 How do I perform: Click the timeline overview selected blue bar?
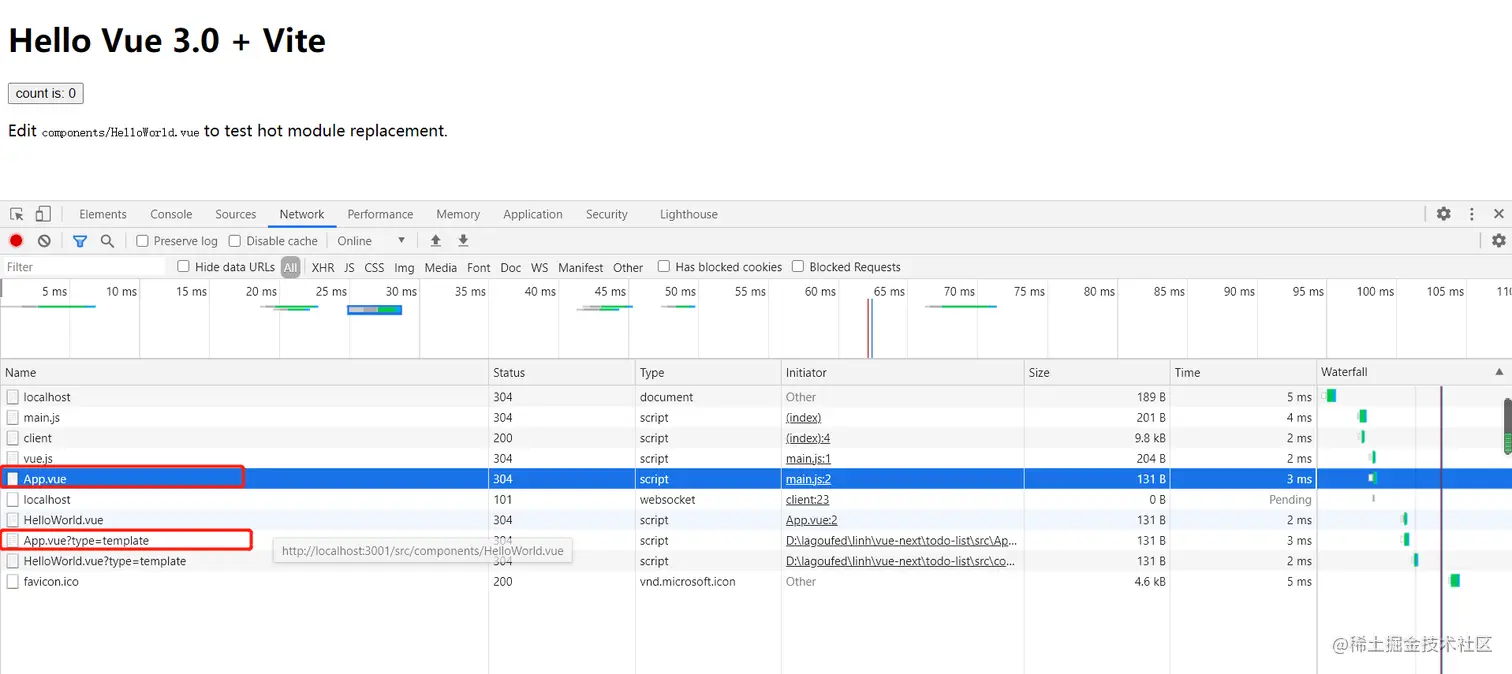pos(374,310)
